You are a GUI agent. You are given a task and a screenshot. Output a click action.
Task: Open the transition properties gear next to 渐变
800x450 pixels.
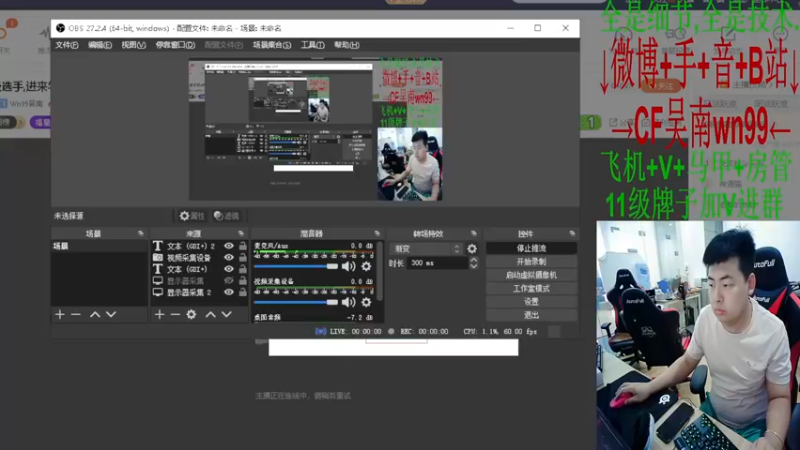(472, 248)
